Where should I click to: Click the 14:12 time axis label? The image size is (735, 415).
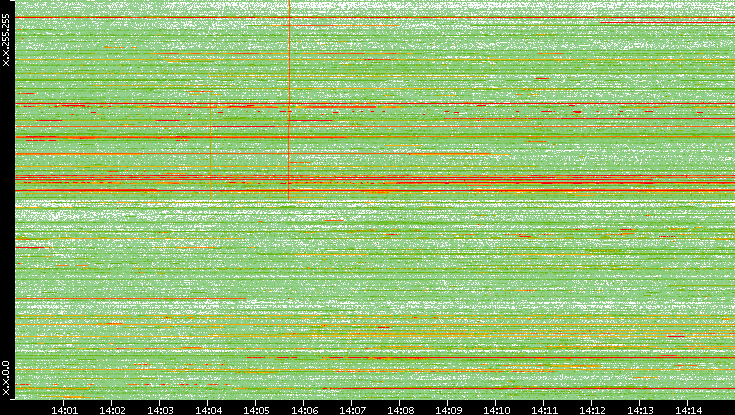point(592,409)
